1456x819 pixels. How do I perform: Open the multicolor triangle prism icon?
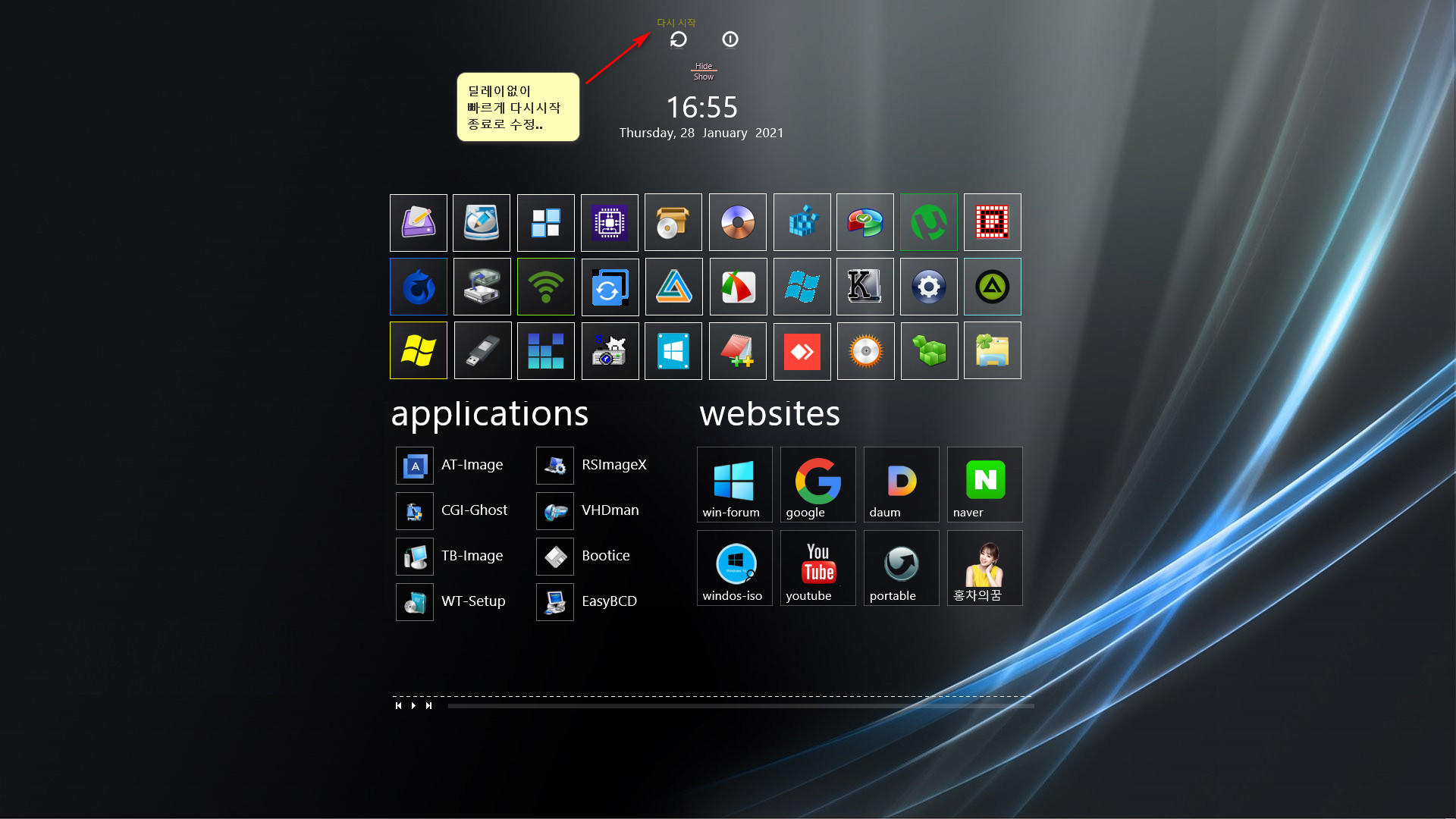point(674,287)
